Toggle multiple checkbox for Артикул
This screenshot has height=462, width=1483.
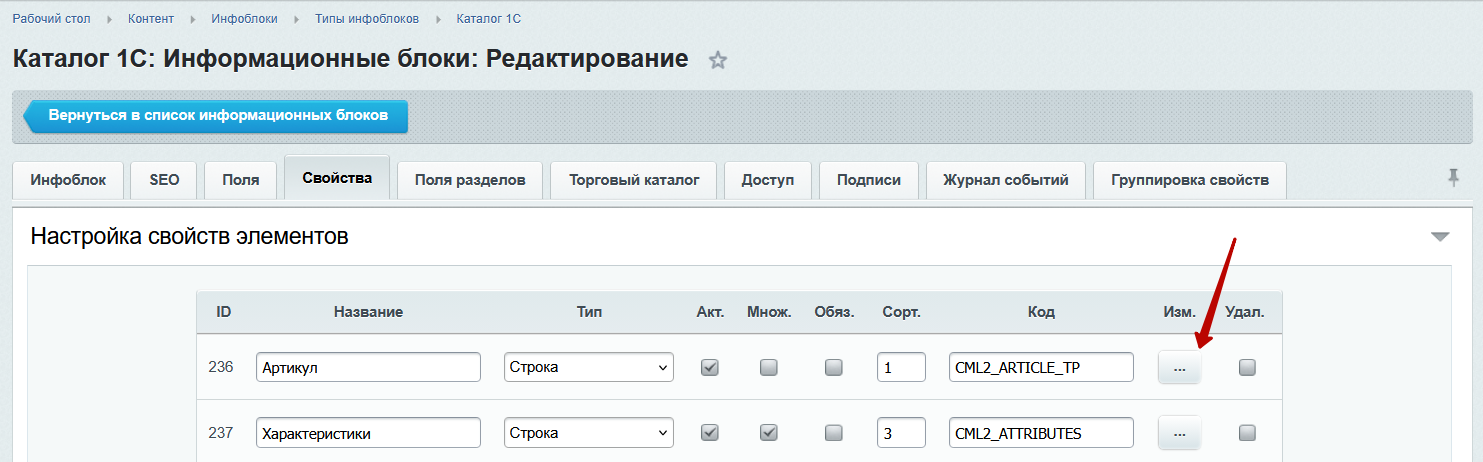[768, 368]
